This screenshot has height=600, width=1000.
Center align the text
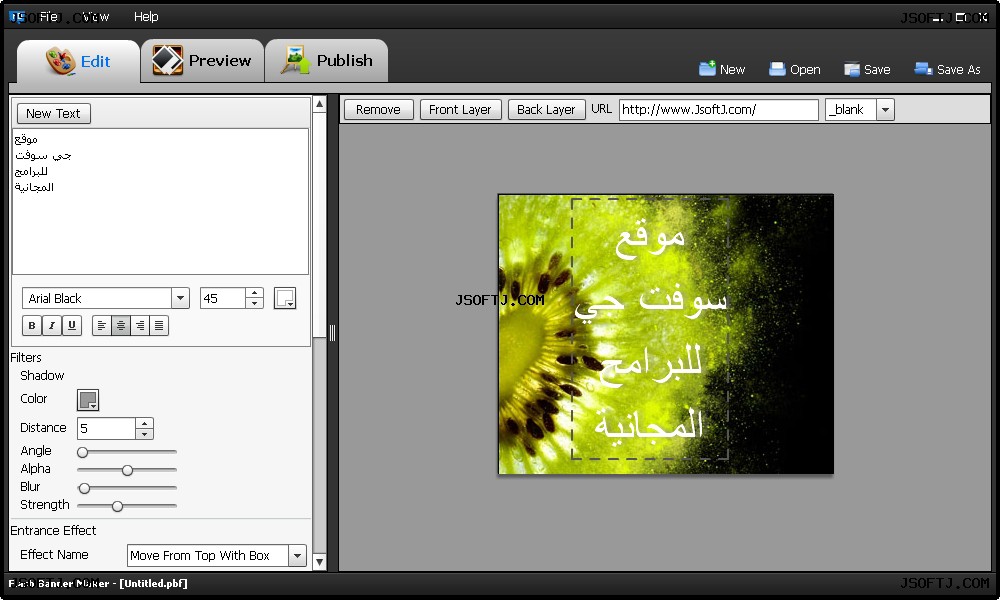pos(121,325)
